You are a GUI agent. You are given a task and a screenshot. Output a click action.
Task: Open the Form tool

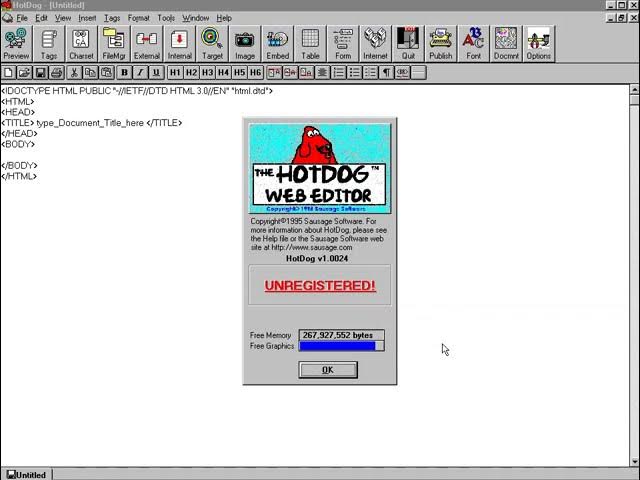tap(343, 44)
